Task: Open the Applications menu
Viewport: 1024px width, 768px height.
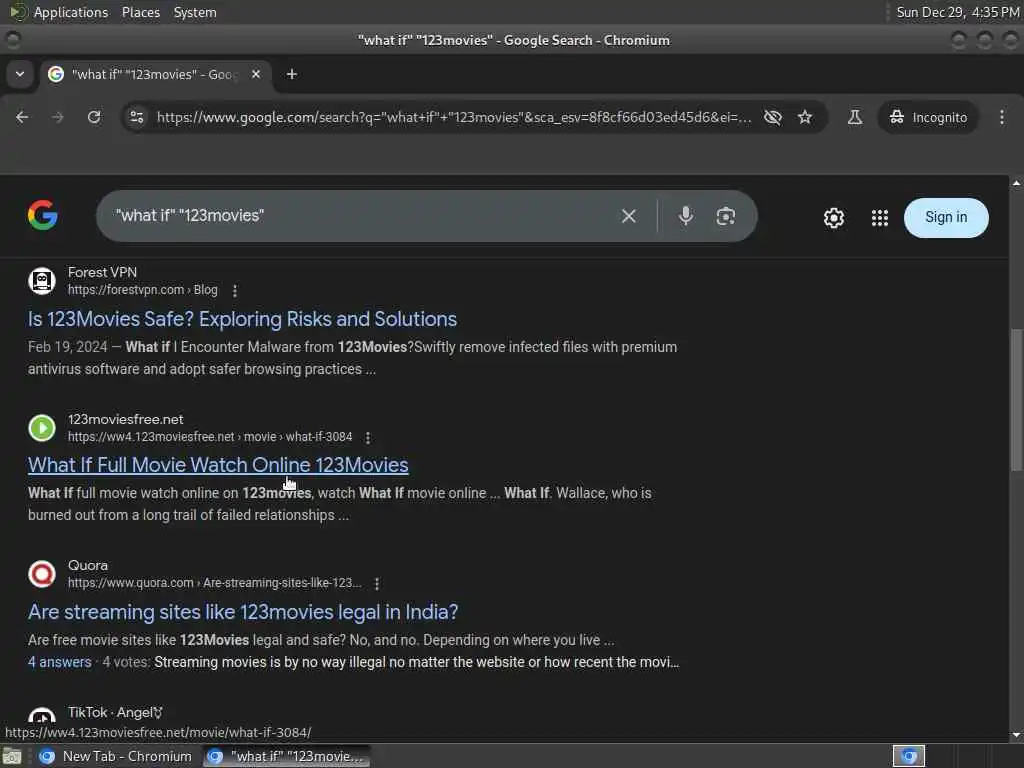Action: (71, 12)
